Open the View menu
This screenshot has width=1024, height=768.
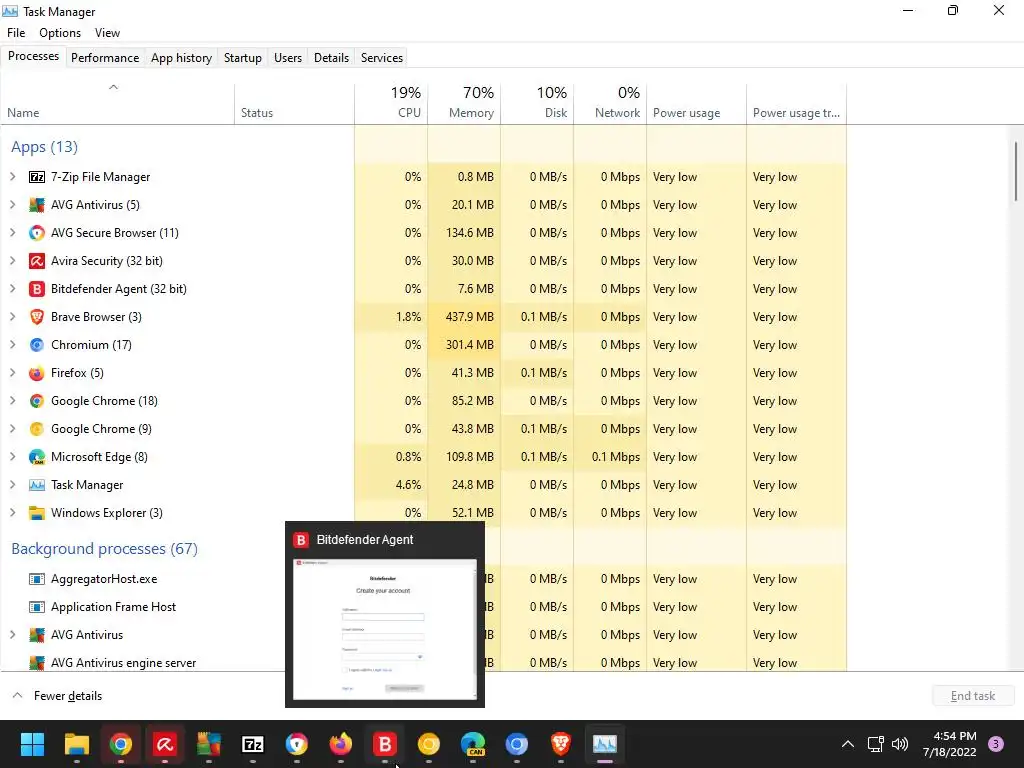107,33
